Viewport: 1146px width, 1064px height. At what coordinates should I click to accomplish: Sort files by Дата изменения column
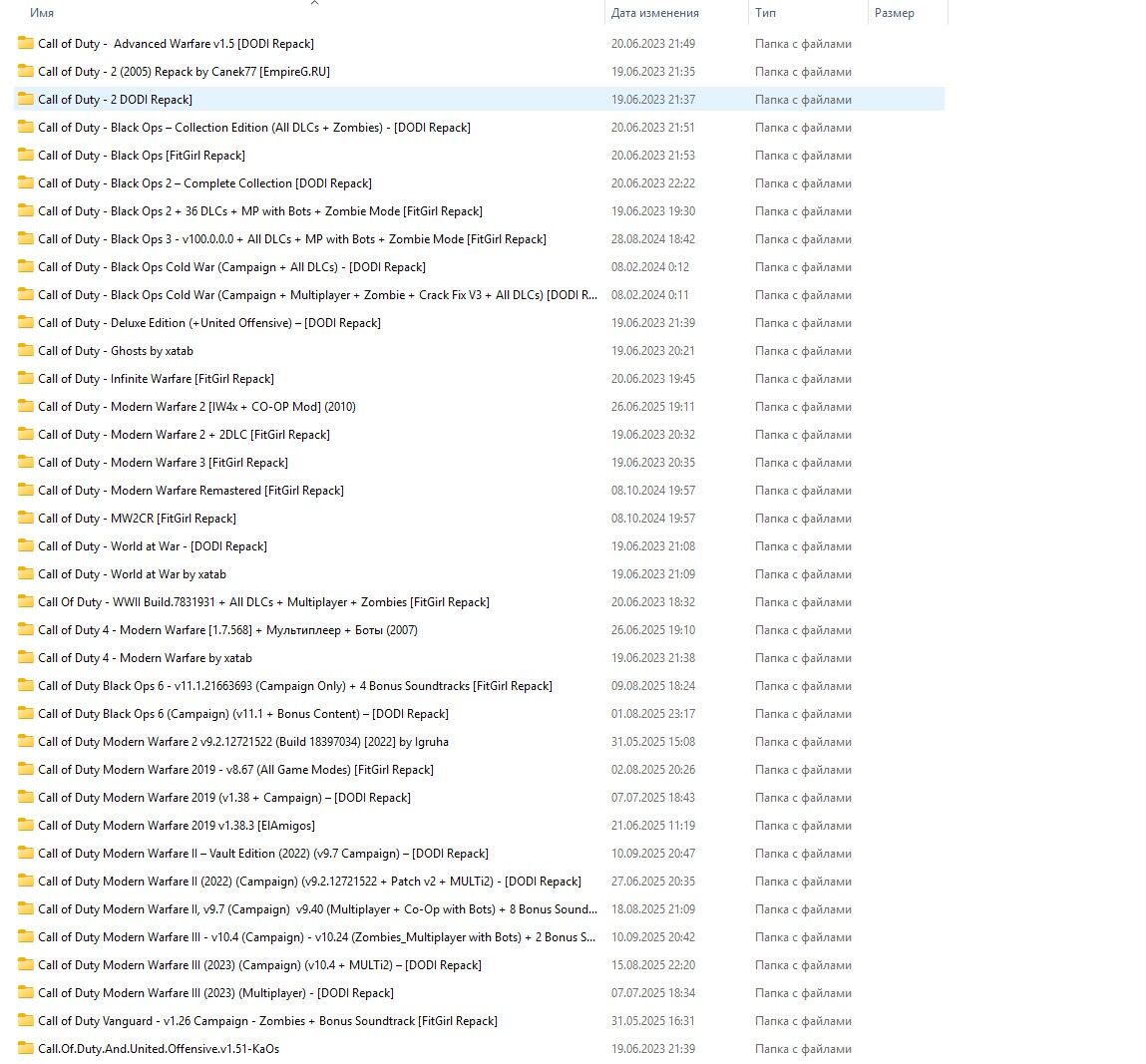click(654, 13)
